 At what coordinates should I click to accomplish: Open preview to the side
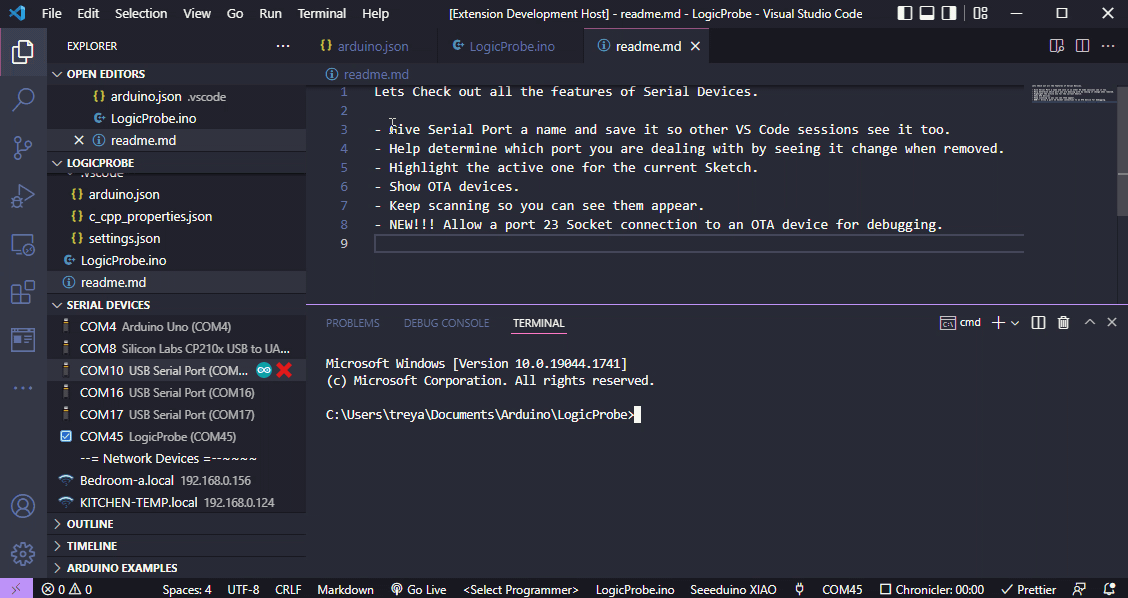pyautogui.click(x=1057, y=46)
